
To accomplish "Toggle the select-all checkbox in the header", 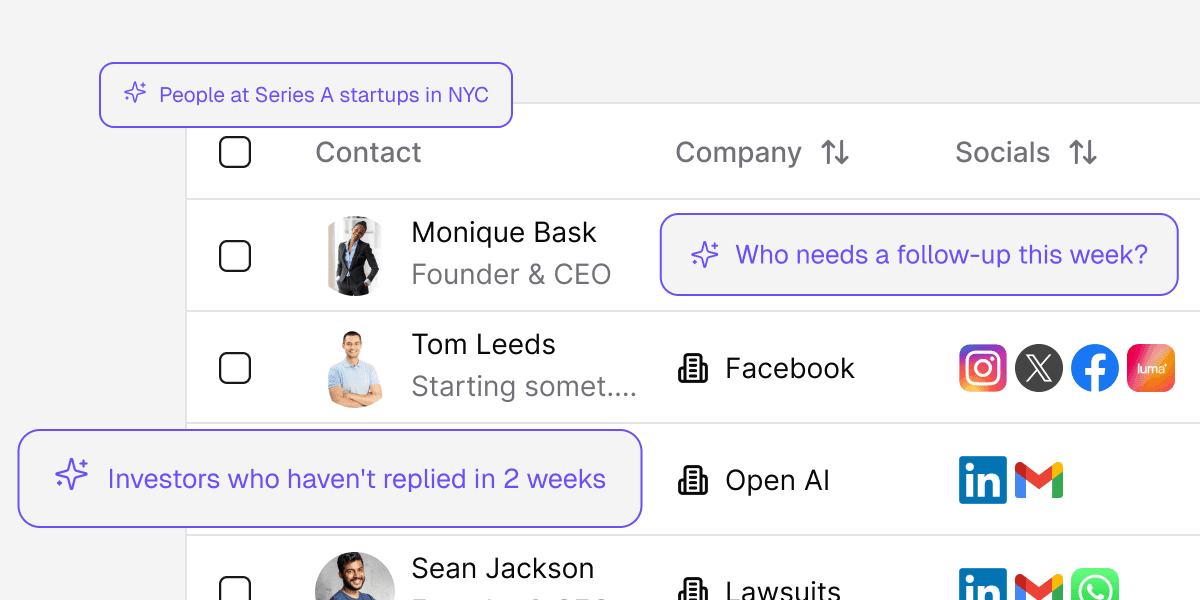I will point(235,152).
